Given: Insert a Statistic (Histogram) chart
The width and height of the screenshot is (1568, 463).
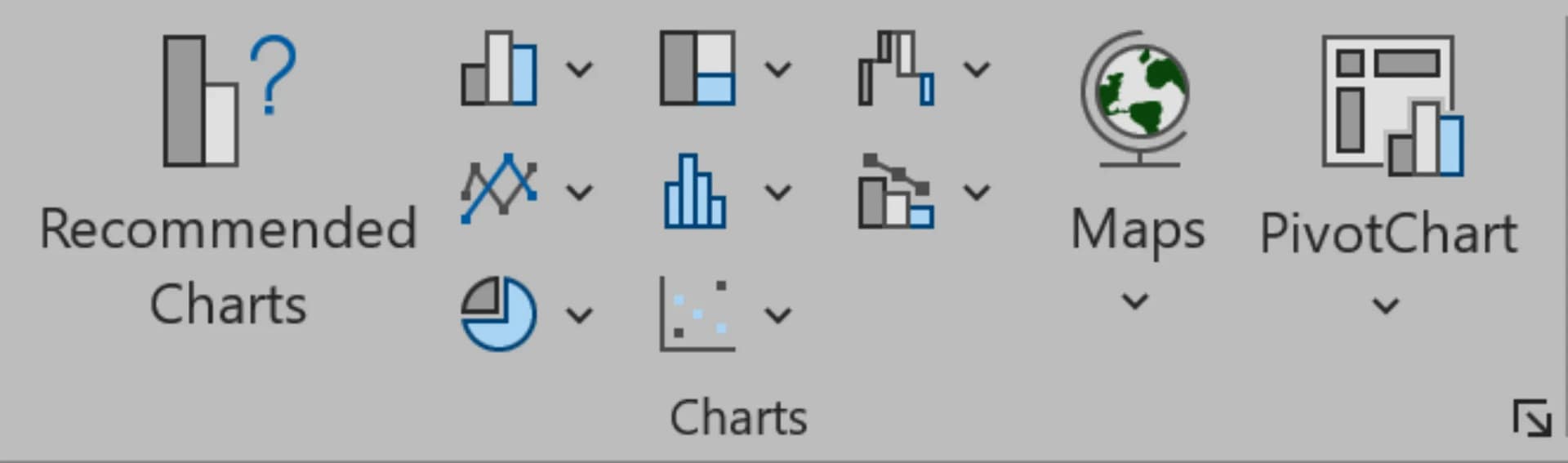Looking at the screenshot, I should pos(694,192).
